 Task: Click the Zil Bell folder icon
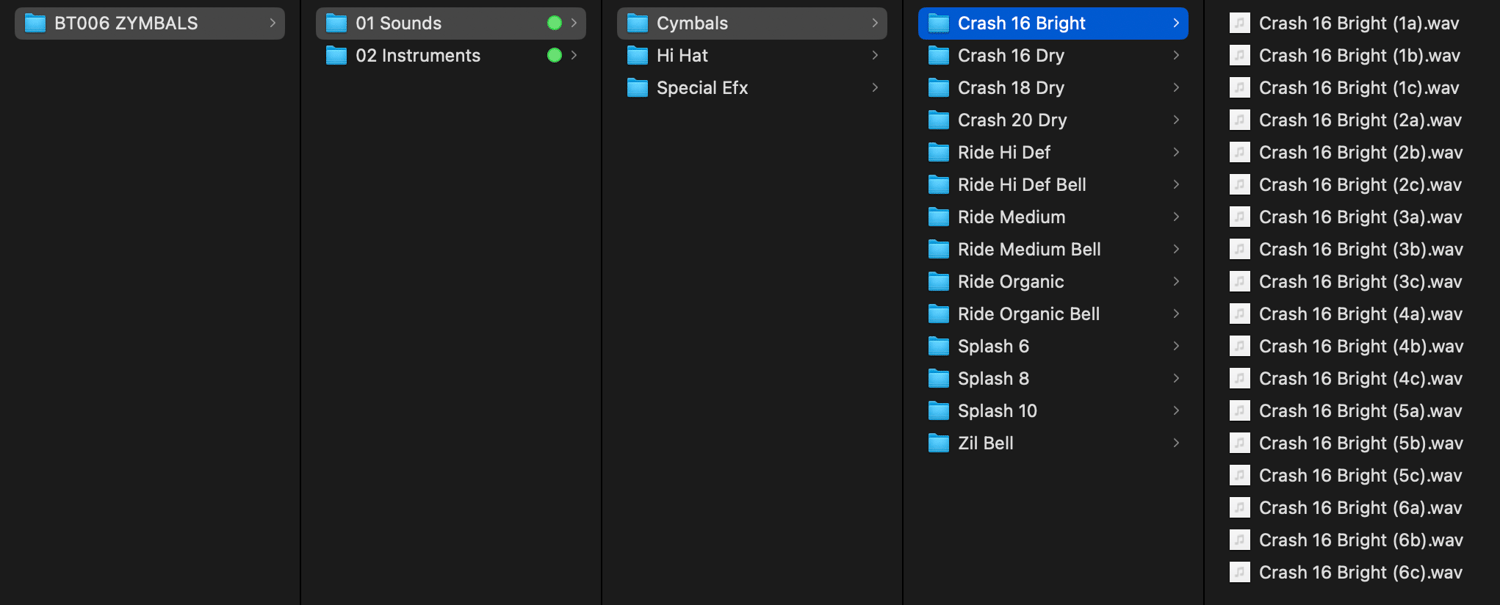[938, 443]
